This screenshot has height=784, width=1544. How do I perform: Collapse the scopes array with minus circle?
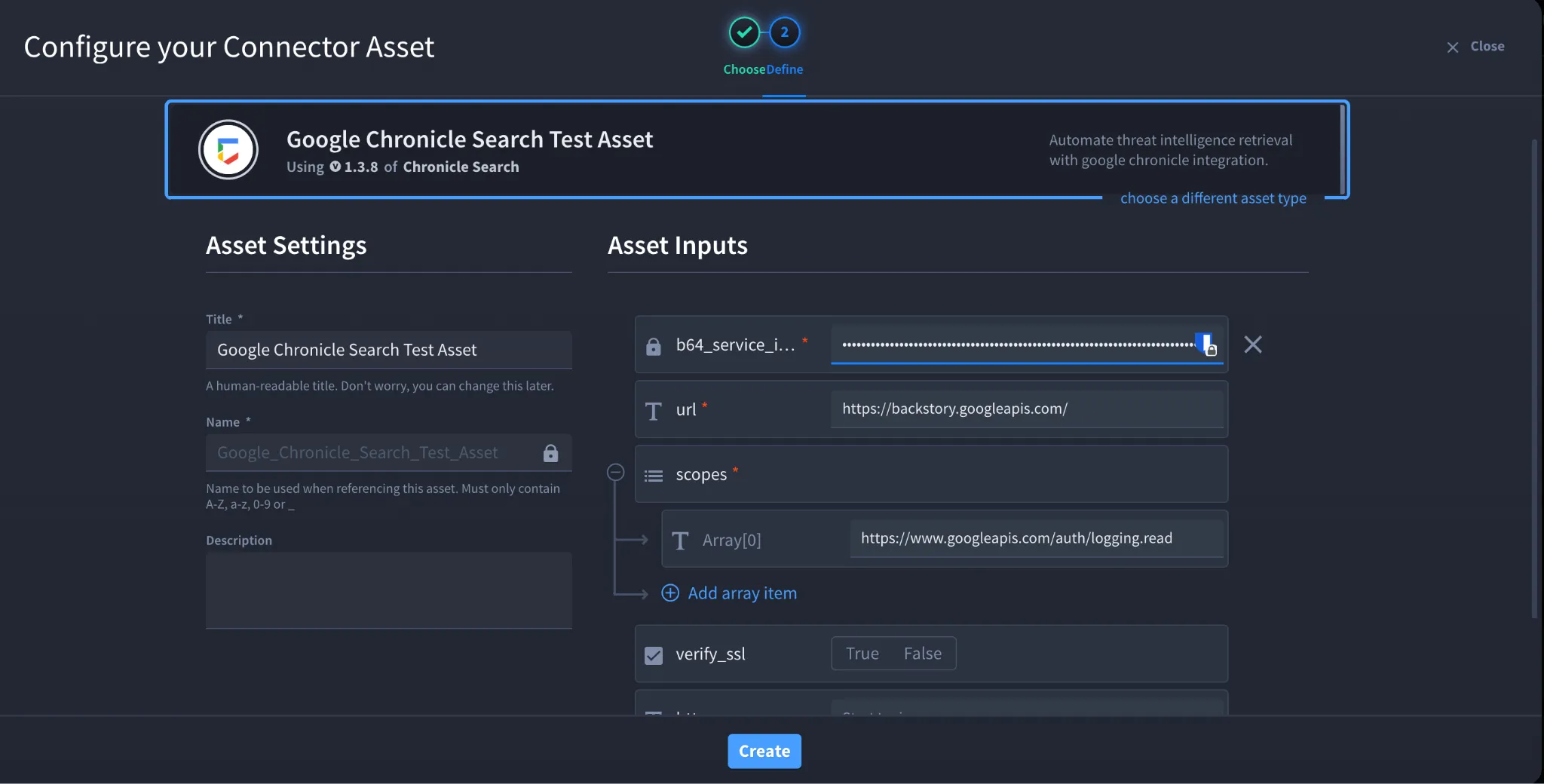tap(616, 472)
